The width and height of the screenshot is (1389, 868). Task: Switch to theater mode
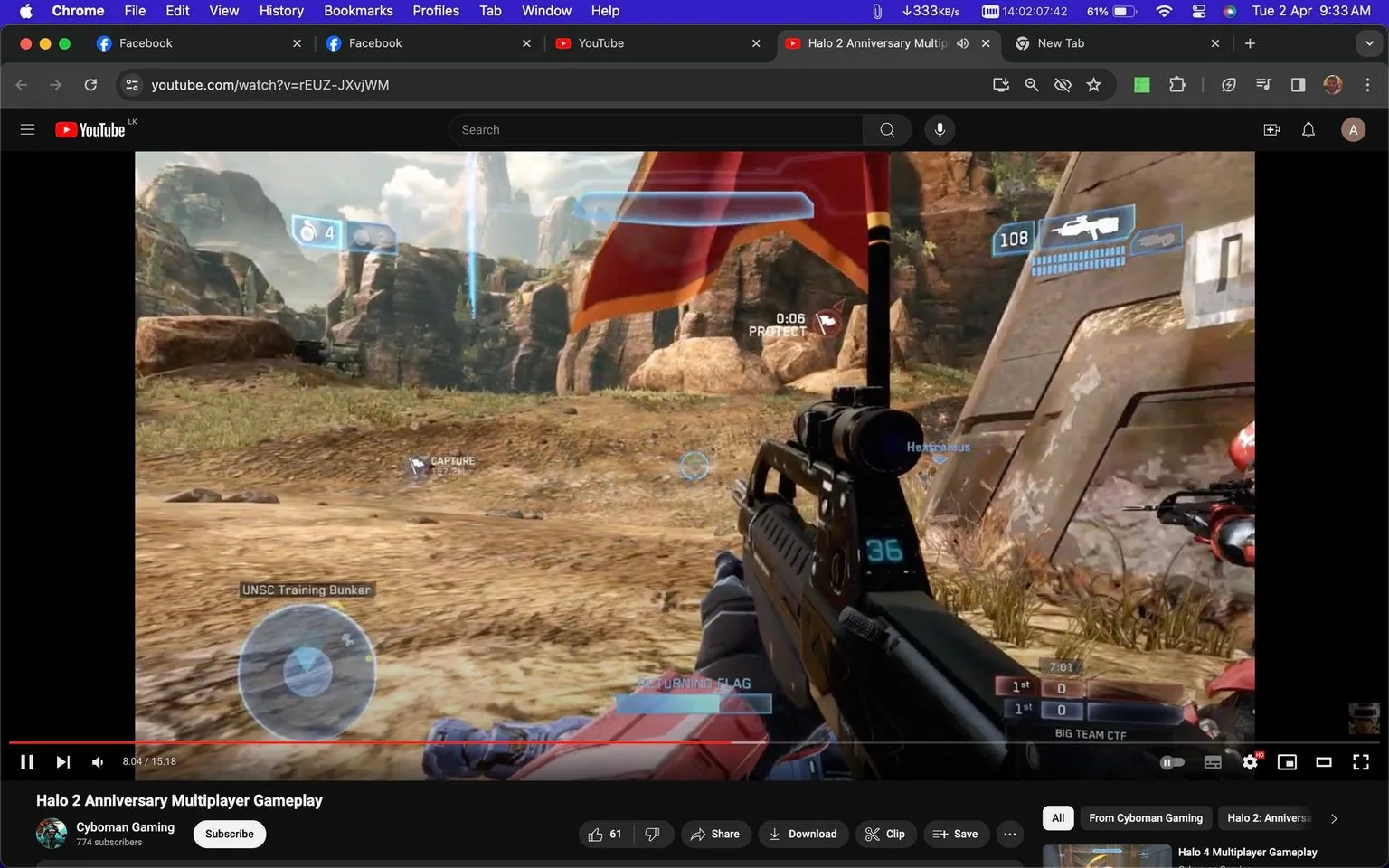(x=1324, y=762)
